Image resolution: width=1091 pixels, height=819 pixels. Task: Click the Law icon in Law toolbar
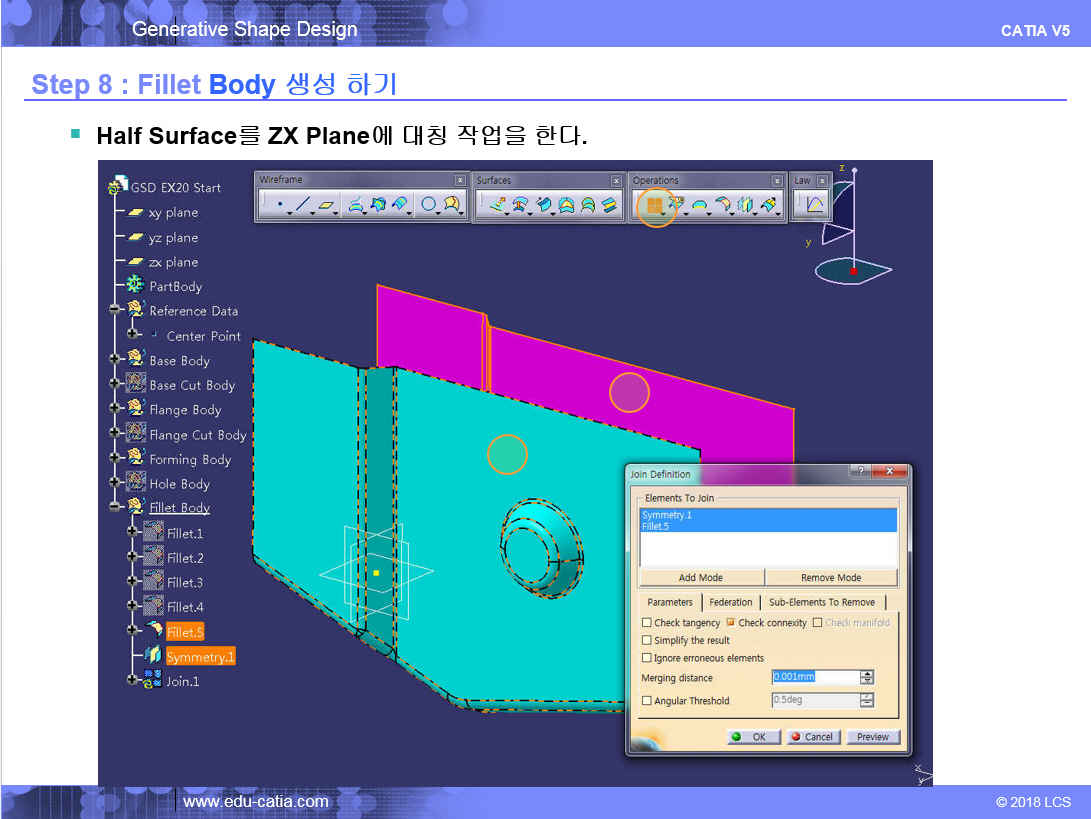point(814,206)
